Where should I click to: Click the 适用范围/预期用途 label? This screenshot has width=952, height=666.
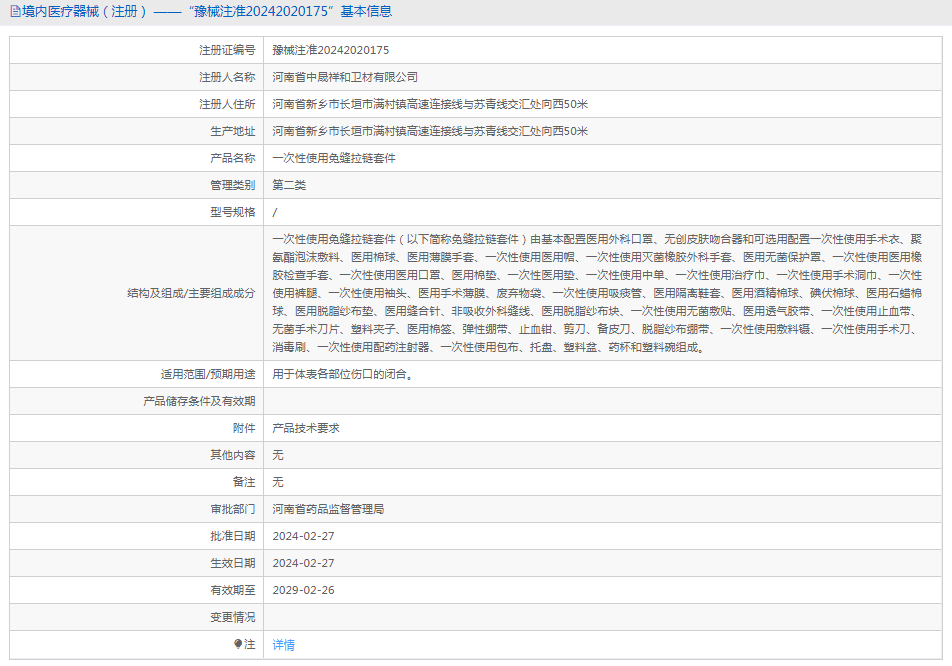(208, 375)
